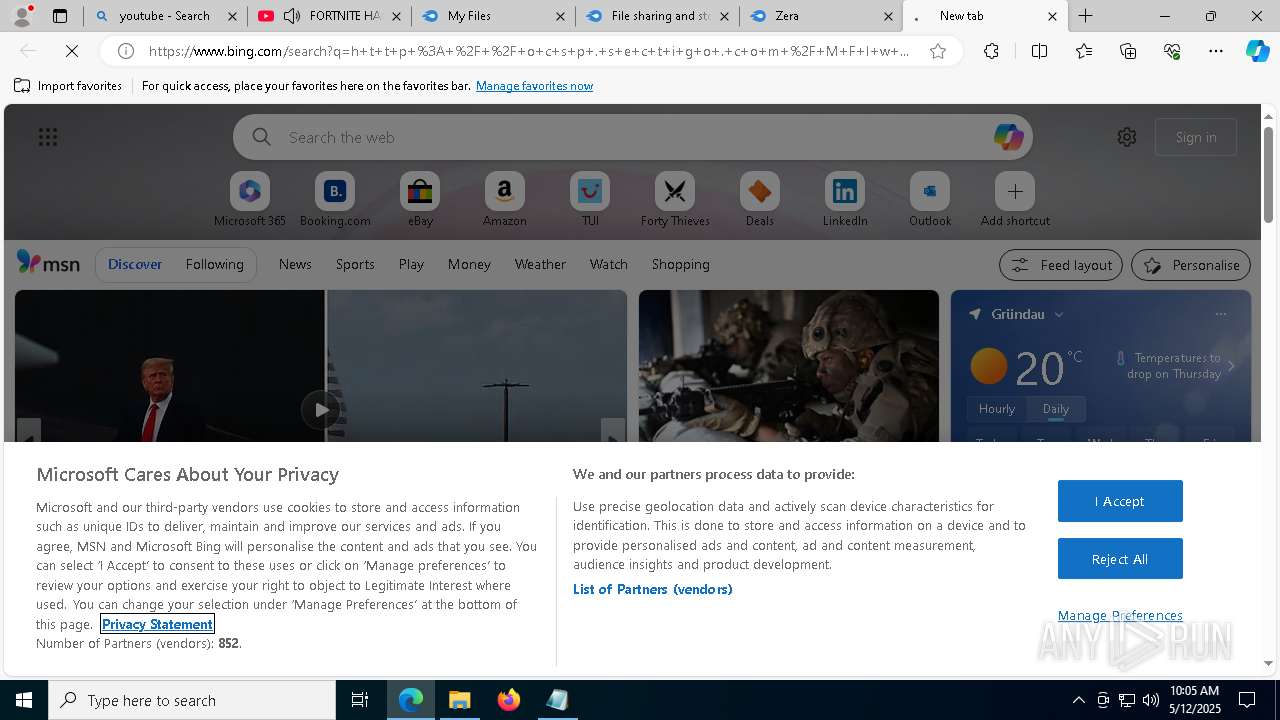Click Import favorites in favorites bar
Screen dimensions: 1280x720
(68, 86)
